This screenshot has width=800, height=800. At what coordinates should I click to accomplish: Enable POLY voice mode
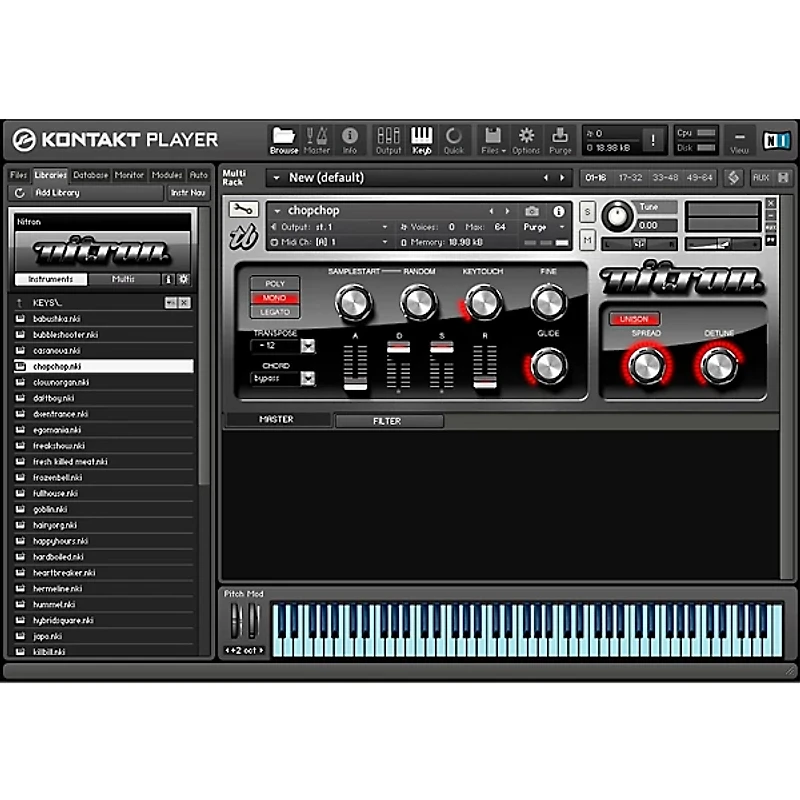pos(275,284)
